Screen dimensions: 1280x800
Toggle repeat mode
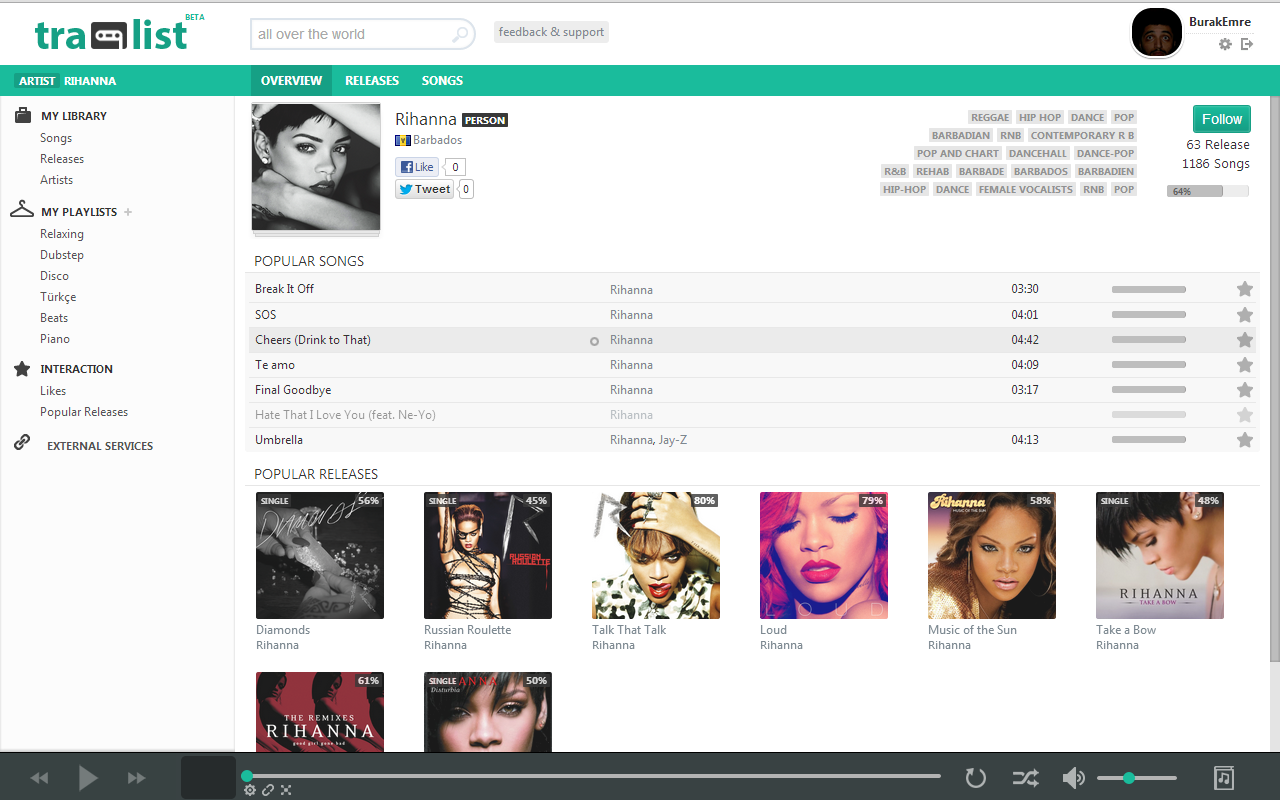[x=975, y=777]
